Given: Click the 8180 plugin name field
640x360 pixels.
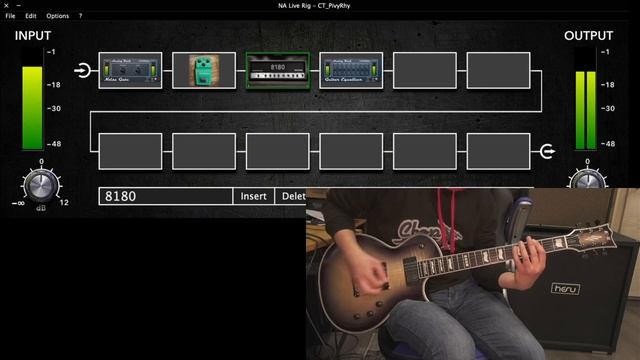Looking at the screenshot, I should tap(166, 196).
